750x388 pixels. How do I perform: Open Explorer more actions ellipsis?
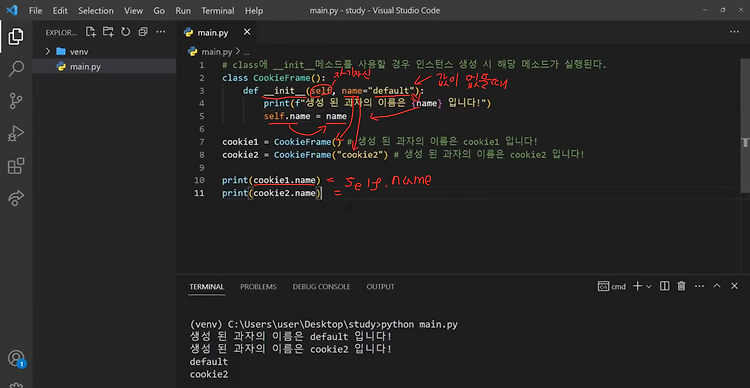161,32
